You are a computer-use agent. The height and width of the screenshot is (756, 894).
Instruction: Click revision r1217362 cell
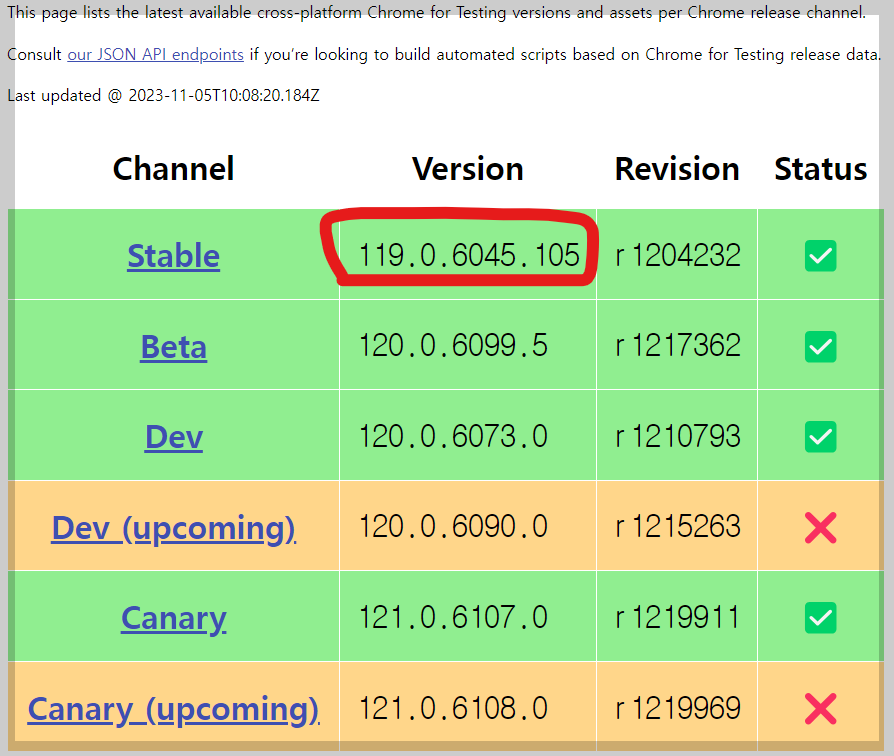[677, 346]
